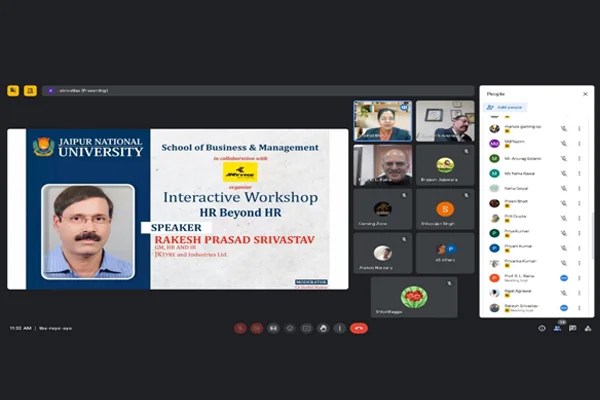The height and width of the screenshot is (400, 600).
Task: Select the Shivpujan Singh participant tile
Action: (x=445, y=209)
